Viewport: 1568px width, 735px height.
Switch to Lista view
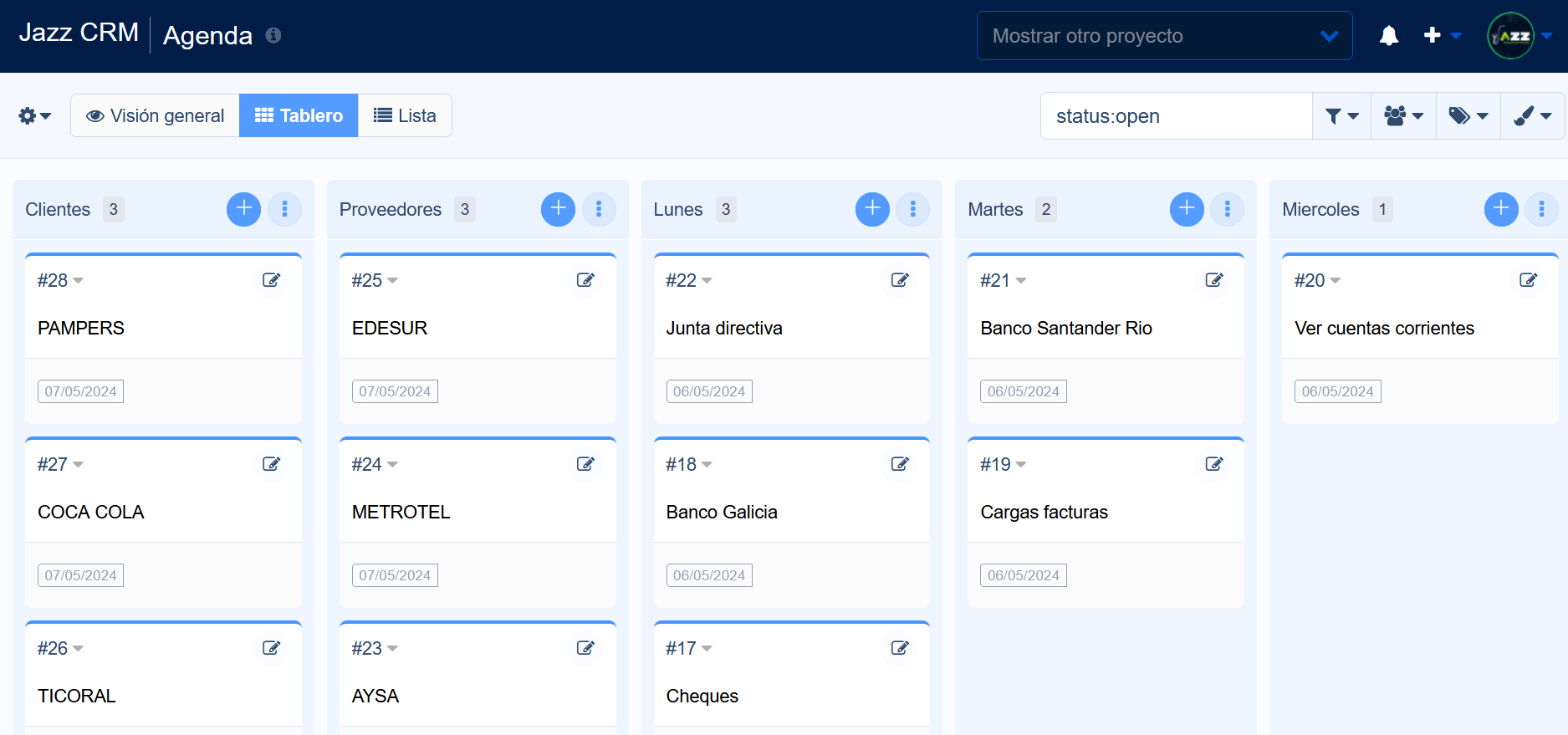(x=405, y=115)
